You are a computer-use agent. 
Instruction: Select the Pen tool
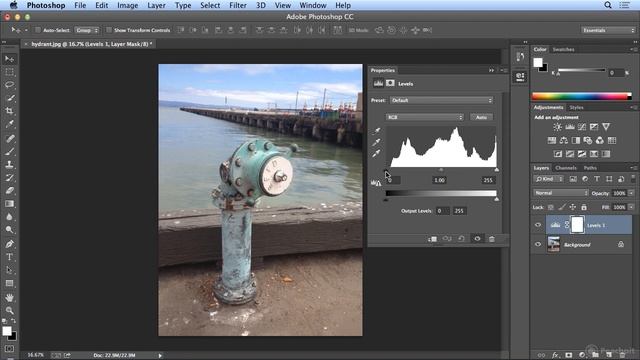coord(9,244)
